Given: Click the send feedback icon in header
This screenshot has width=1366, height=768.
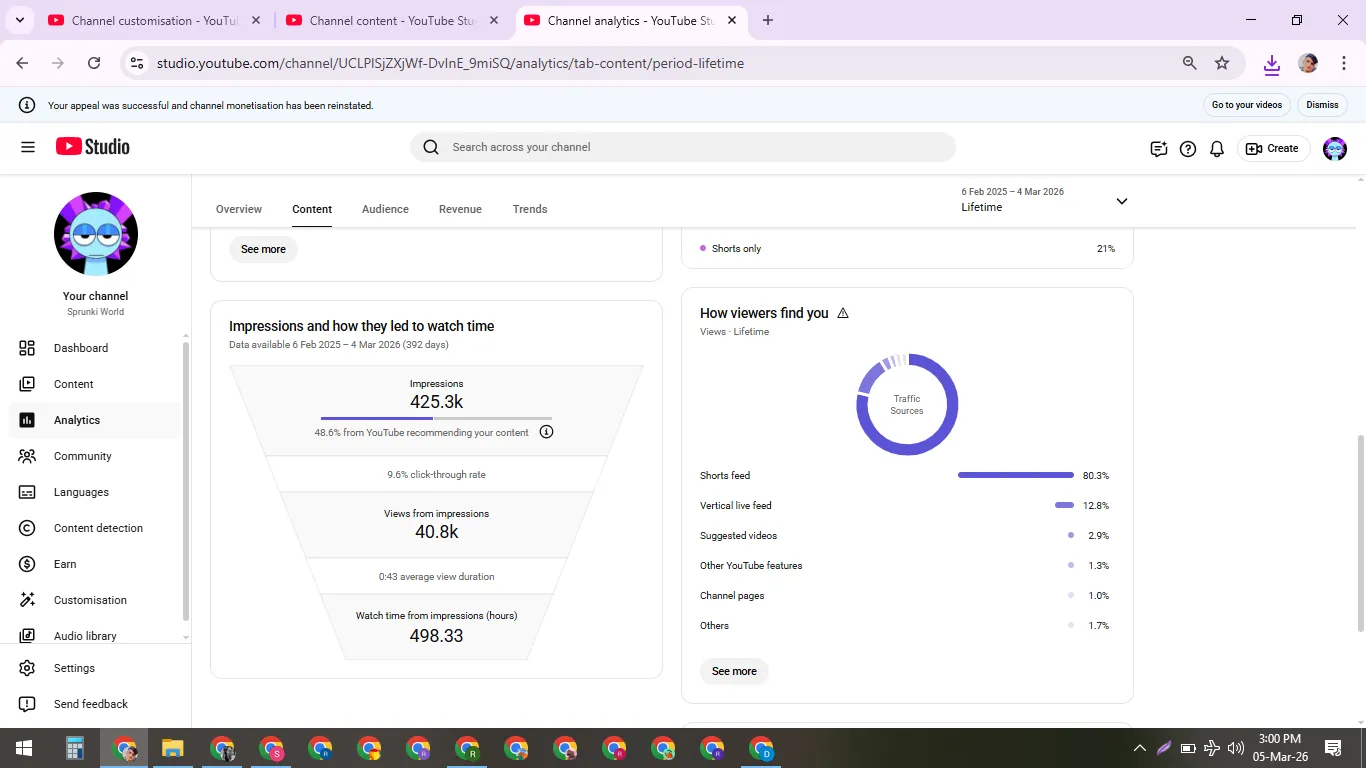Looking at the screenshot, I should click(1159, 149).
